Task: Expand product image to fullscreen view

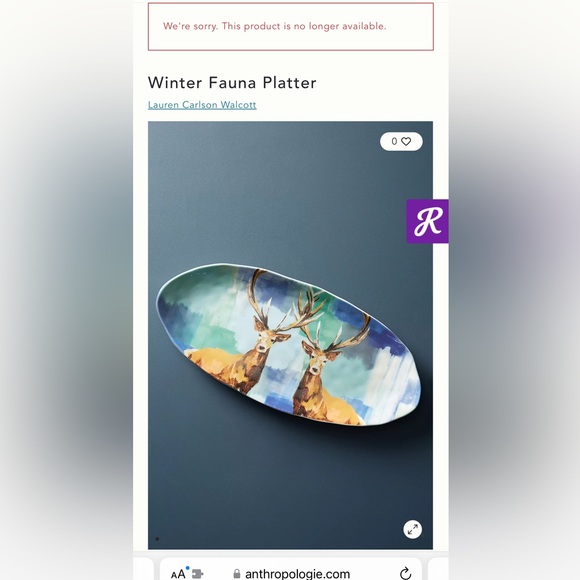Action: tap(412, 529)
